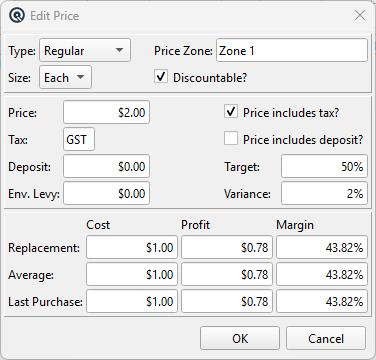Click the Replacement cost field

coord(132,247)
